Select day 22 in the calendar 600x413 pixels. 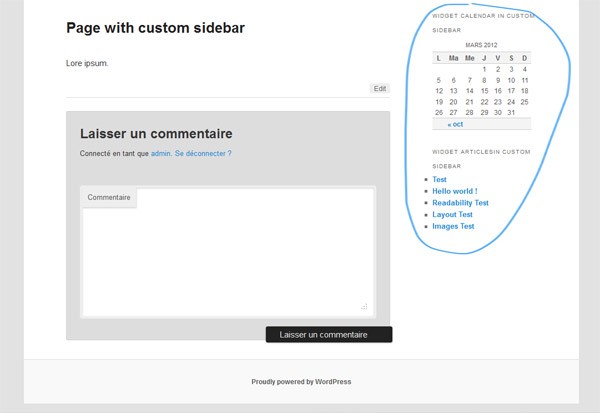coord(484,102)
